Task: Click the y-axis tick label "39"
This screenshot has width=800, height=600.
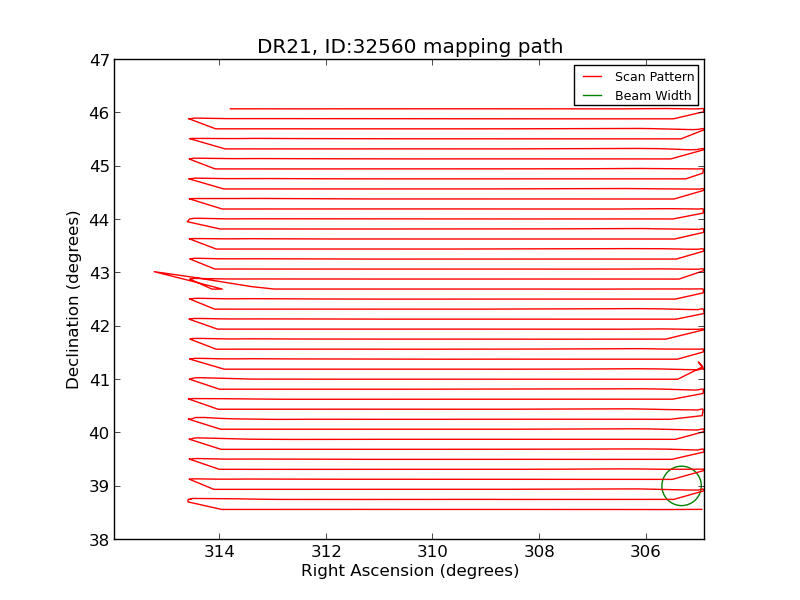Action: [99, 486]
